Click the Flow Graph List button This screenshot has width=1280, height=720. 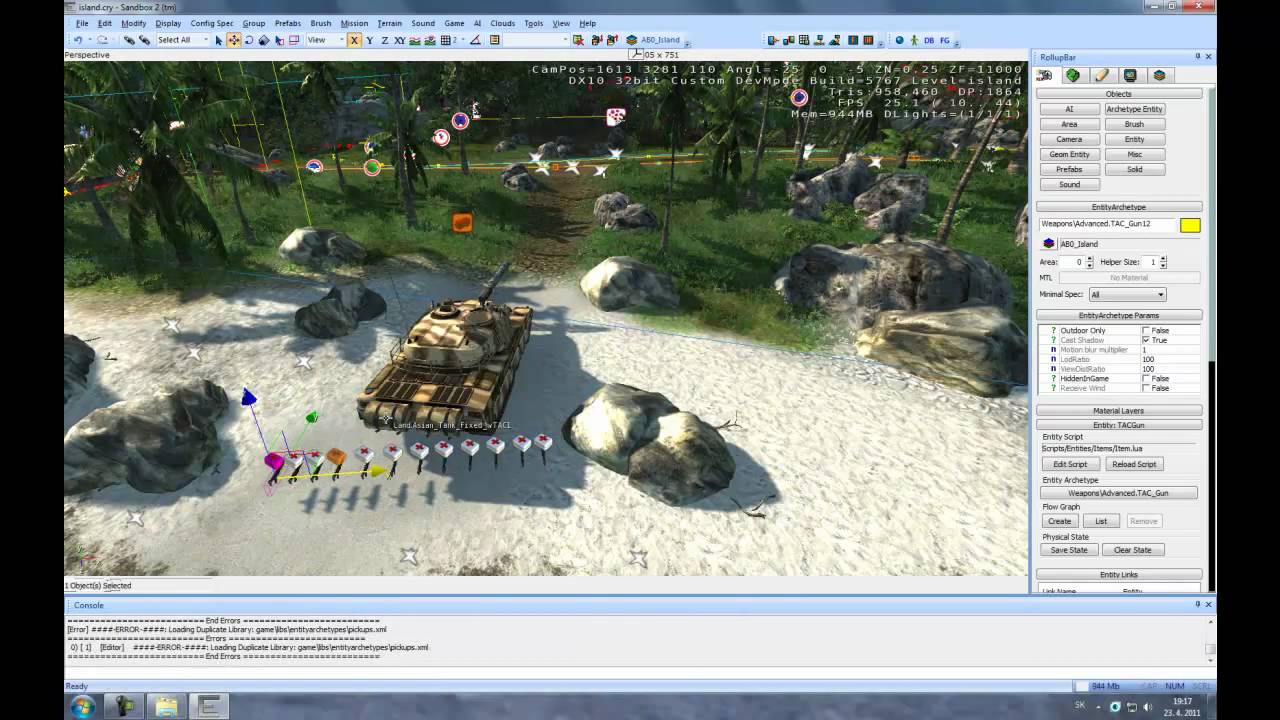[x=1101, y=521]
